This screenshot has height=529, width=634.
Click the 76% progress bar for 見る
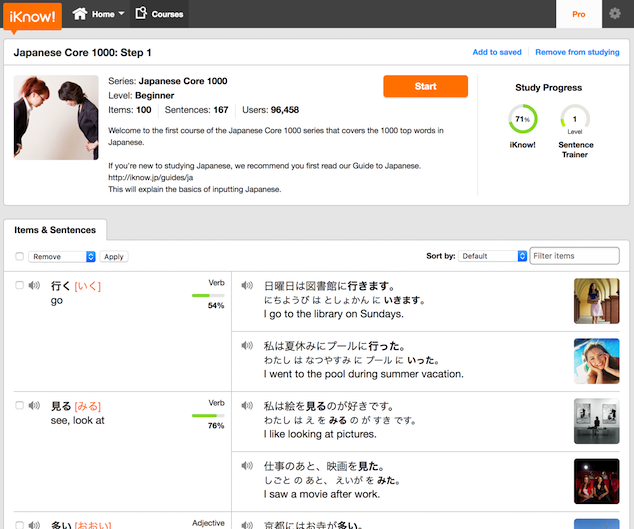coord(208,416)
